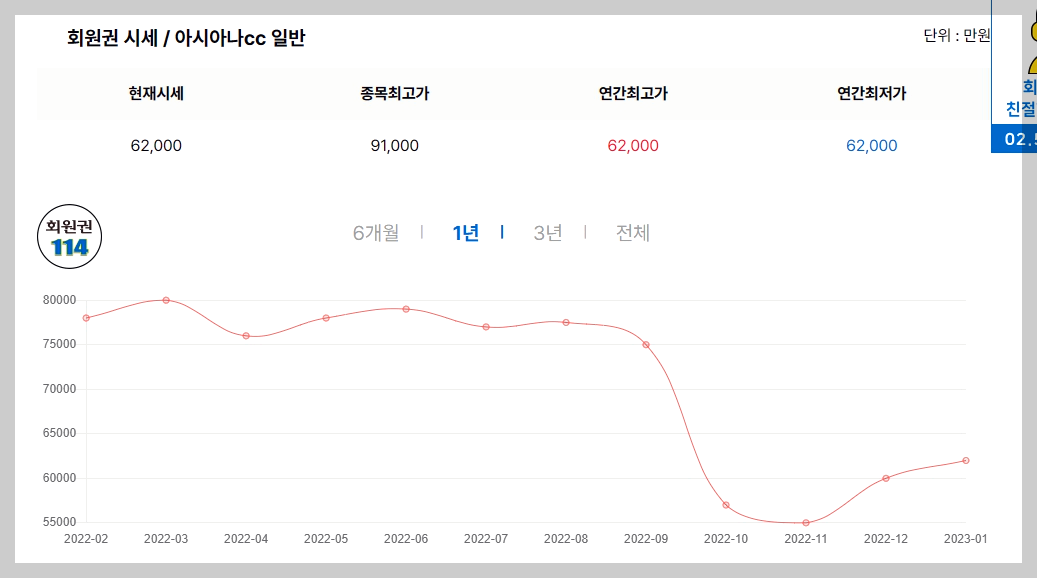1037x578 pixels.
Task: Click the 연간최저가 column header
Action: click(x=872, y=93)
